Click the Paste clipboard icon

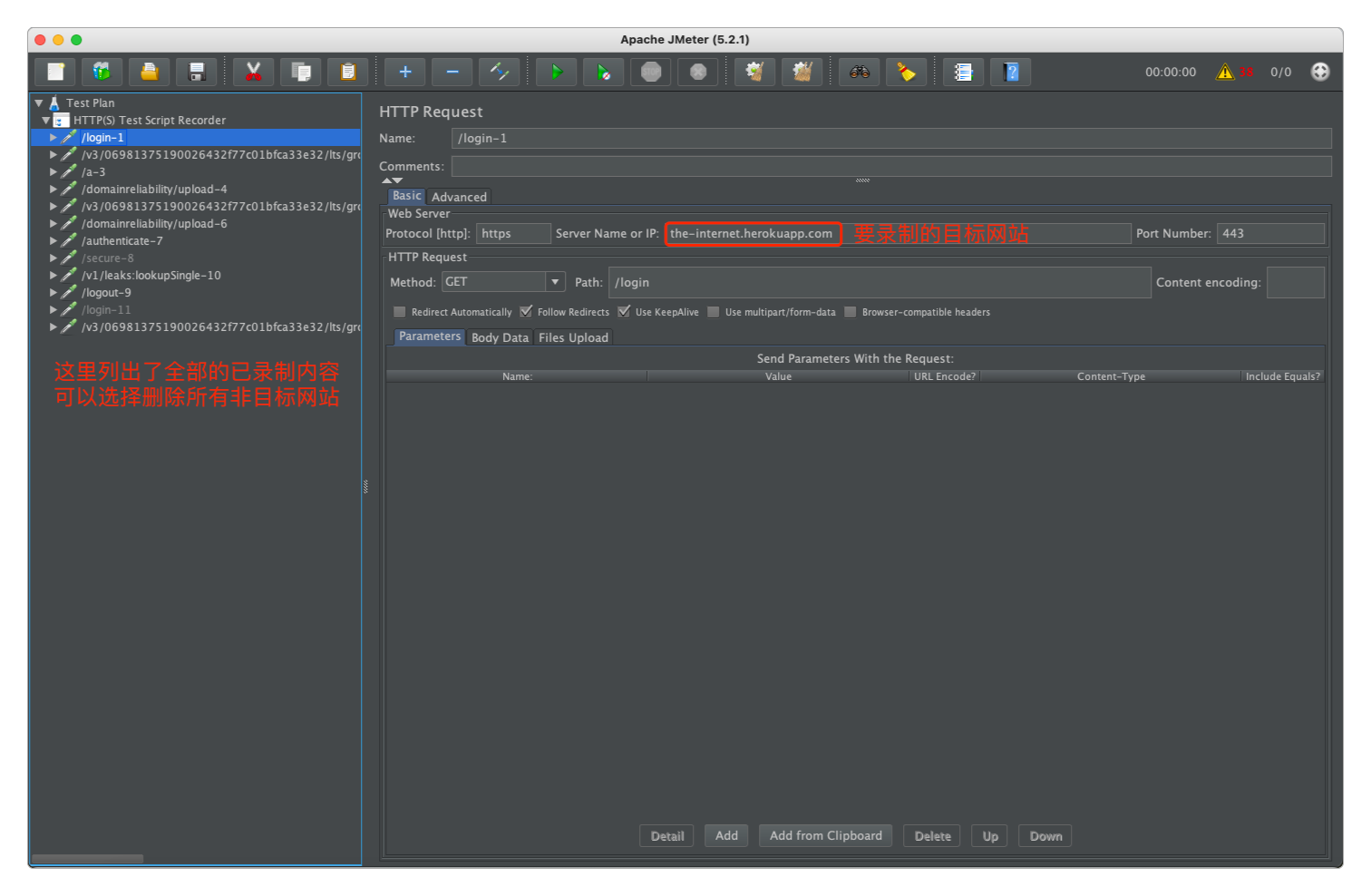point(348,72)
